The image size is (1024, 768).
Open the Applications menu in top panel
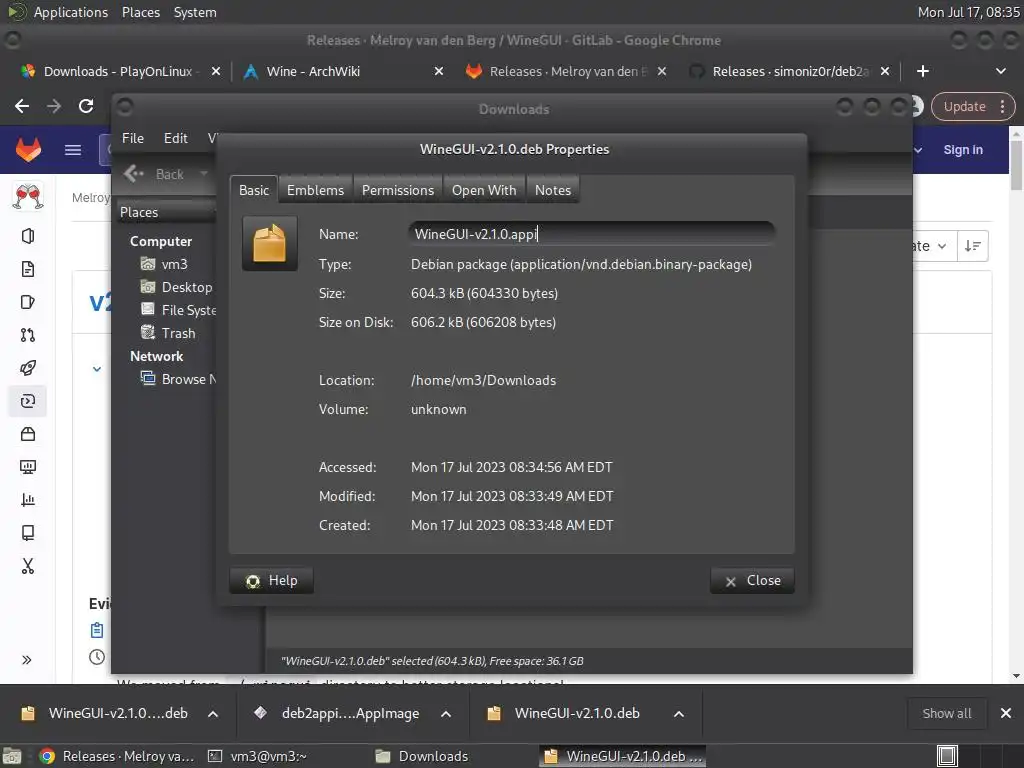[71, 12]
